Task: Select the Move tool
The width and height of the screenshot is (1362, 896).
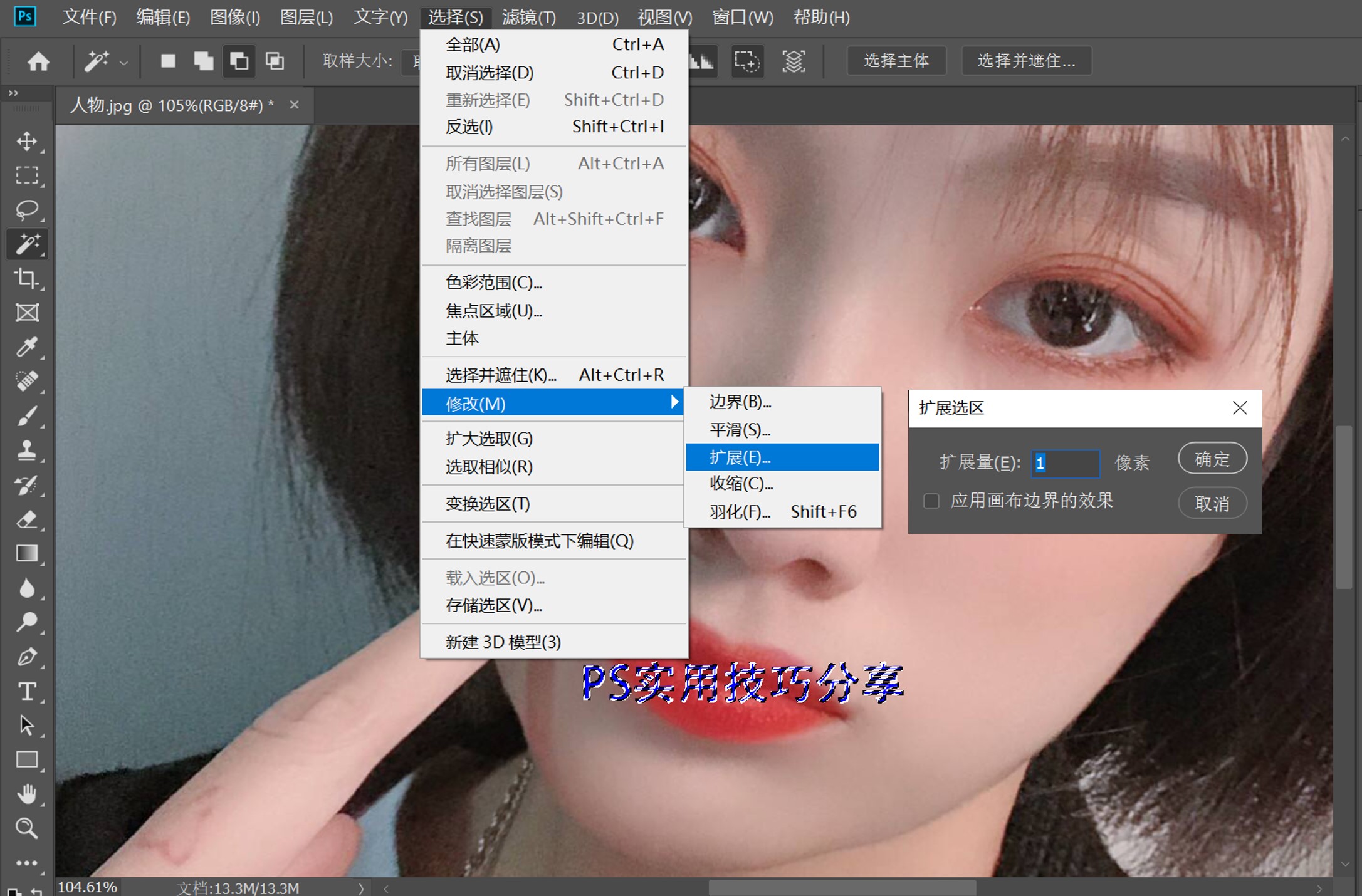Action: [x=27, y=141]
